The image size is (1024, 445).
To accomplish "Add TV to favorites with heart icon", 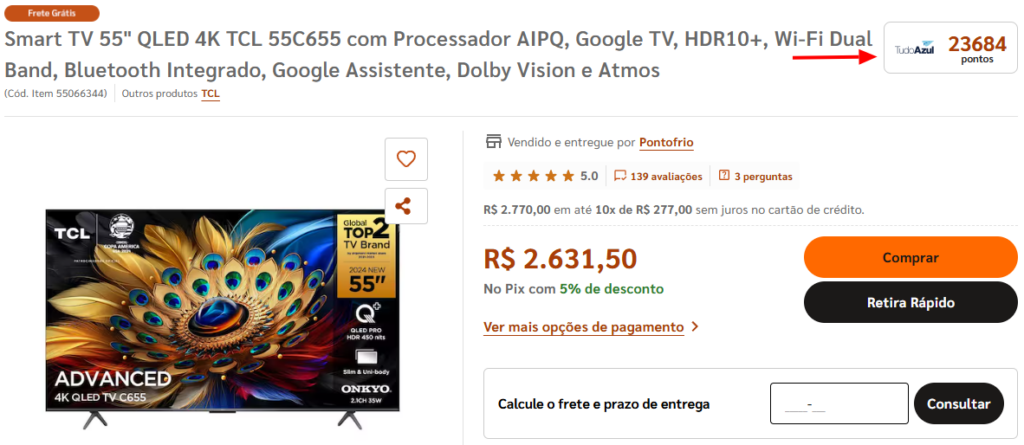I will click(406, 159).
